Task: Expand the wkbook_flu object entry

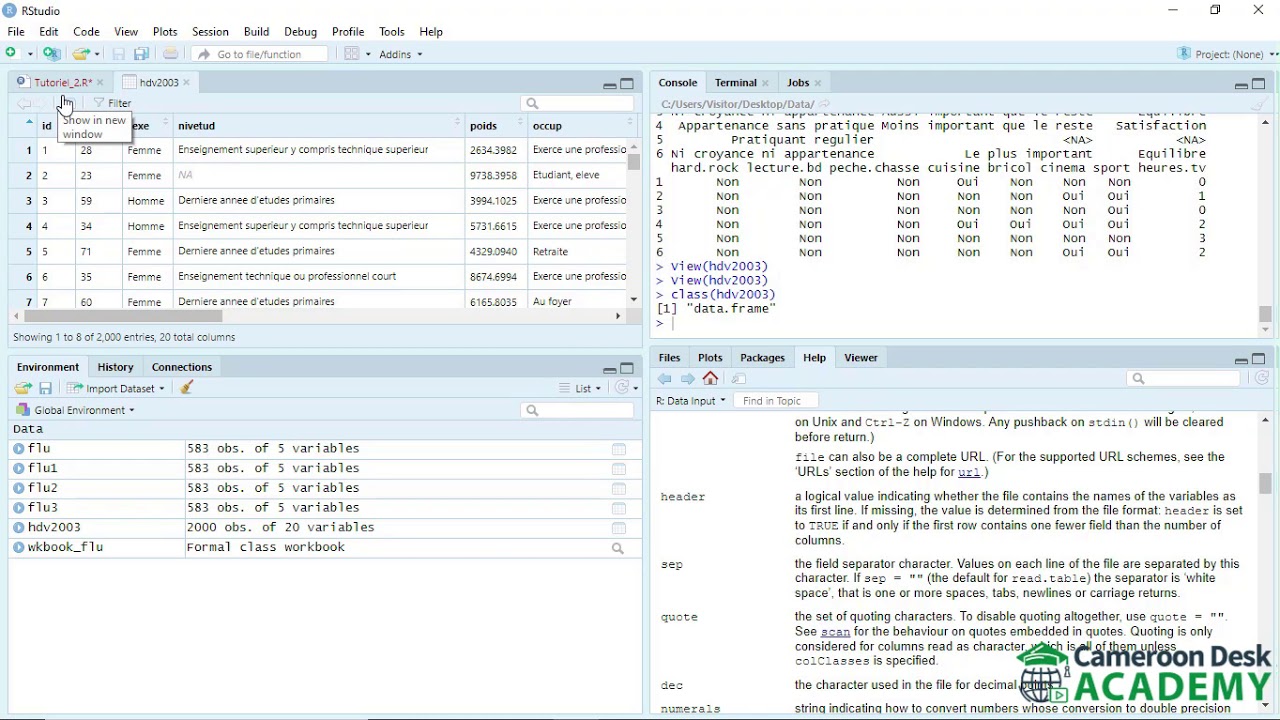Action: click(x=19, y=547)
